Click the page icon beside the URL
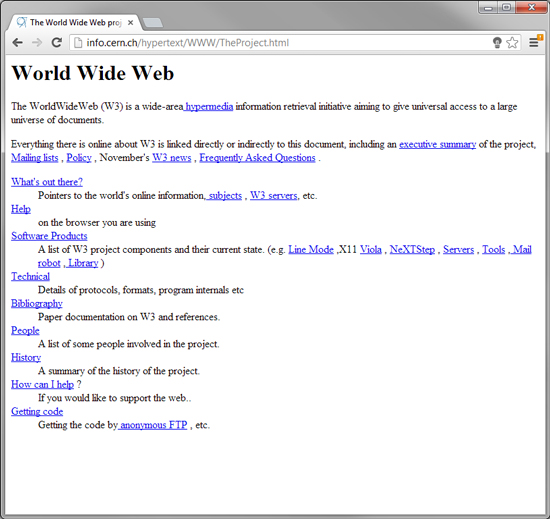The height and width of the screenshot is (519, 550). pyautogui.click(x=78, y=43)
